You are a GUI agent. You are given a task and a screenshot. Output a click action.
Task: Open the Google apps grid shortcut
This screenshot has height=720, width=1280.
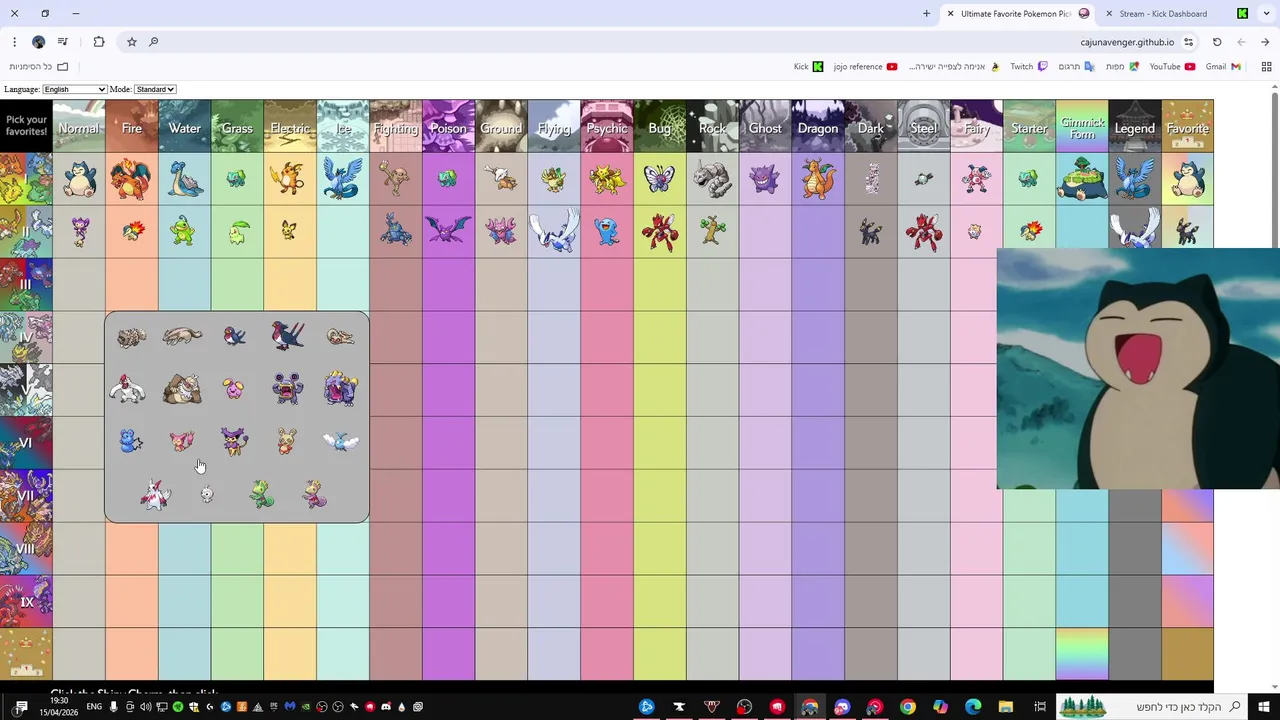[x=1266, y=67]
